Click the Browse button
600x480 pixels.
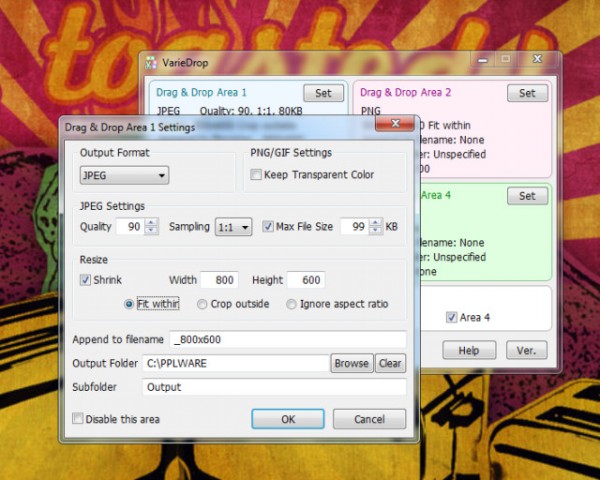tap(352, 363)
